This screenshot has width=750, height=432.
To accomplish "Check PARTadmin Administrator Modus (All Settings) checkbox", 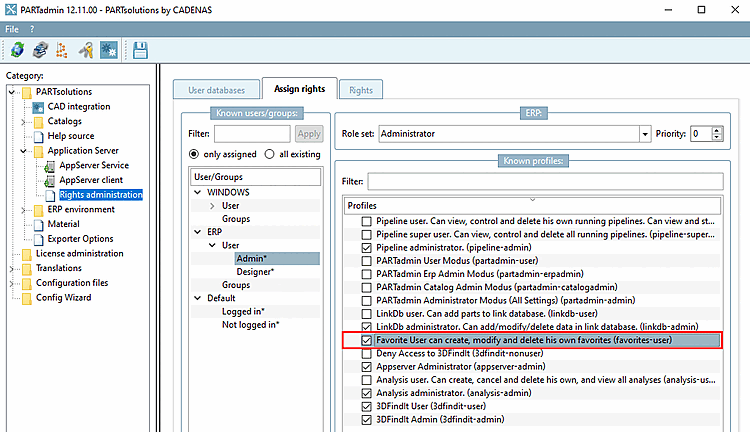I will (366, 301).
